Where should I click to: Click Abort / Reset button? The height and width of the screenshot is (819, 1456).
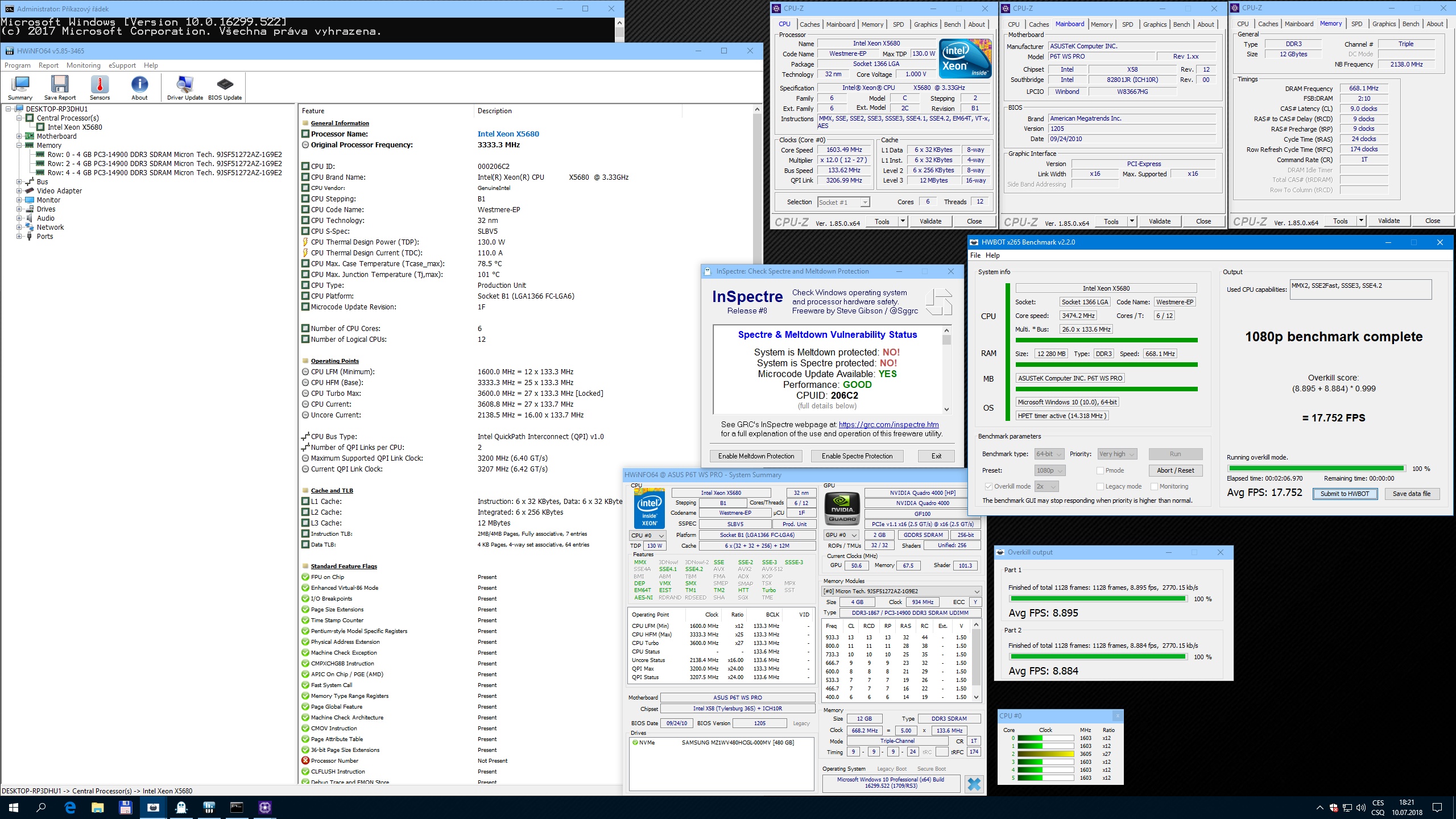point(1175,470)
